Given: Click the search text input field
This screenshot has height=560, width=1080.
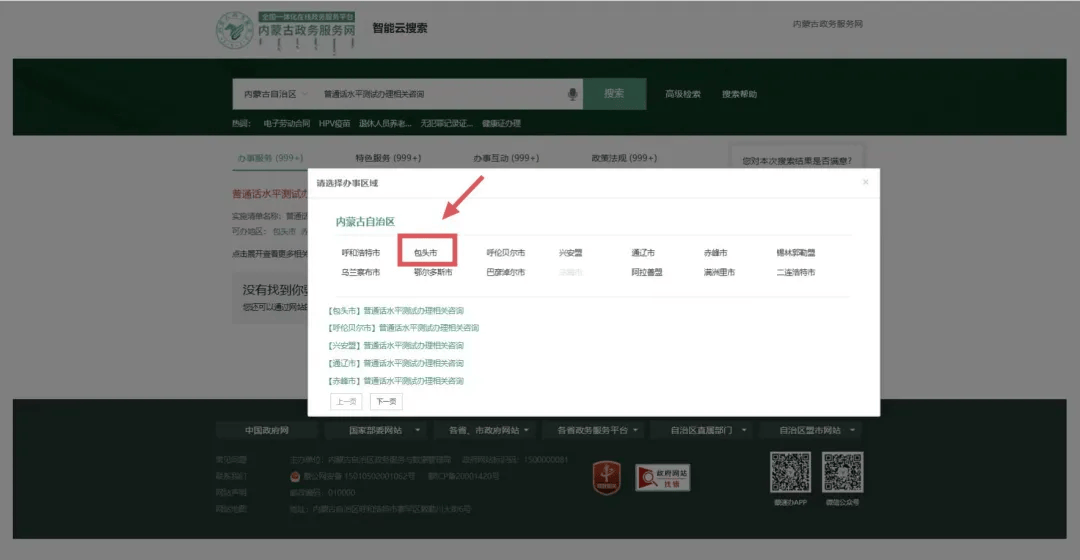Looking at the screenshot, I should (x=440, y=94).
